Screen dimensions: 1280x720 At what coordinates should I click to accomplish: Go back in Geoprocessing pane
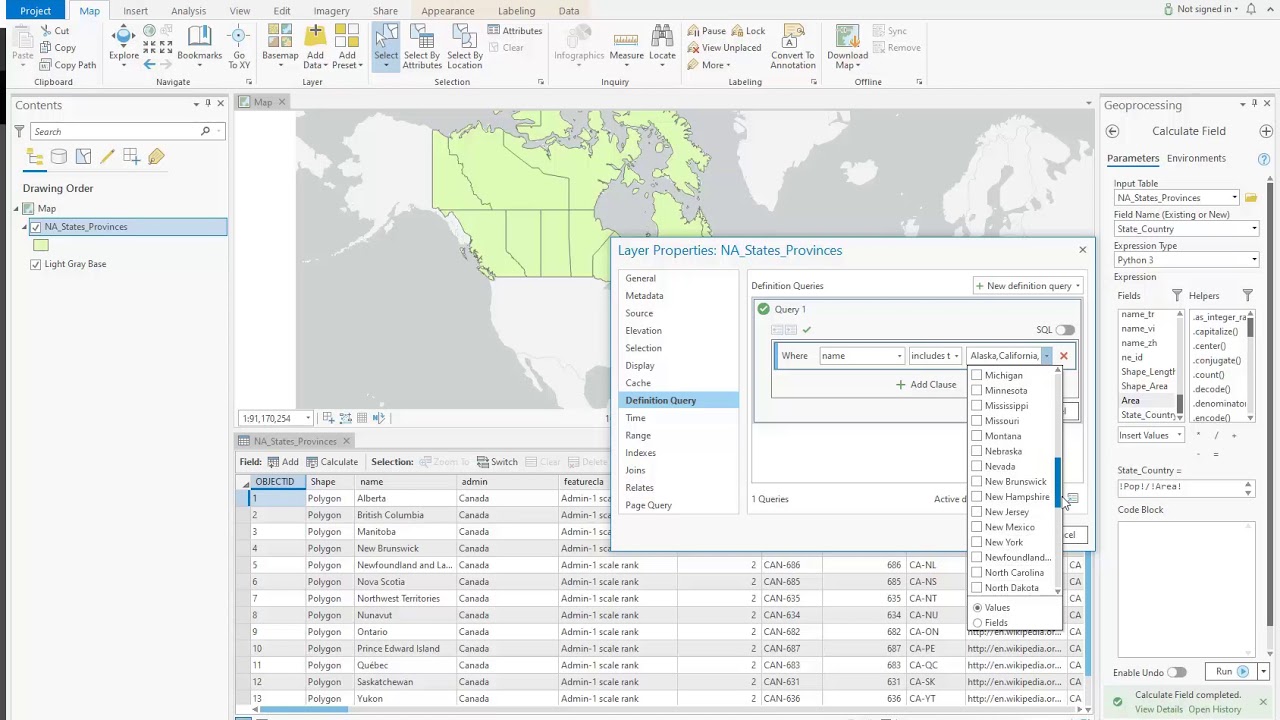pos(1112,131)
